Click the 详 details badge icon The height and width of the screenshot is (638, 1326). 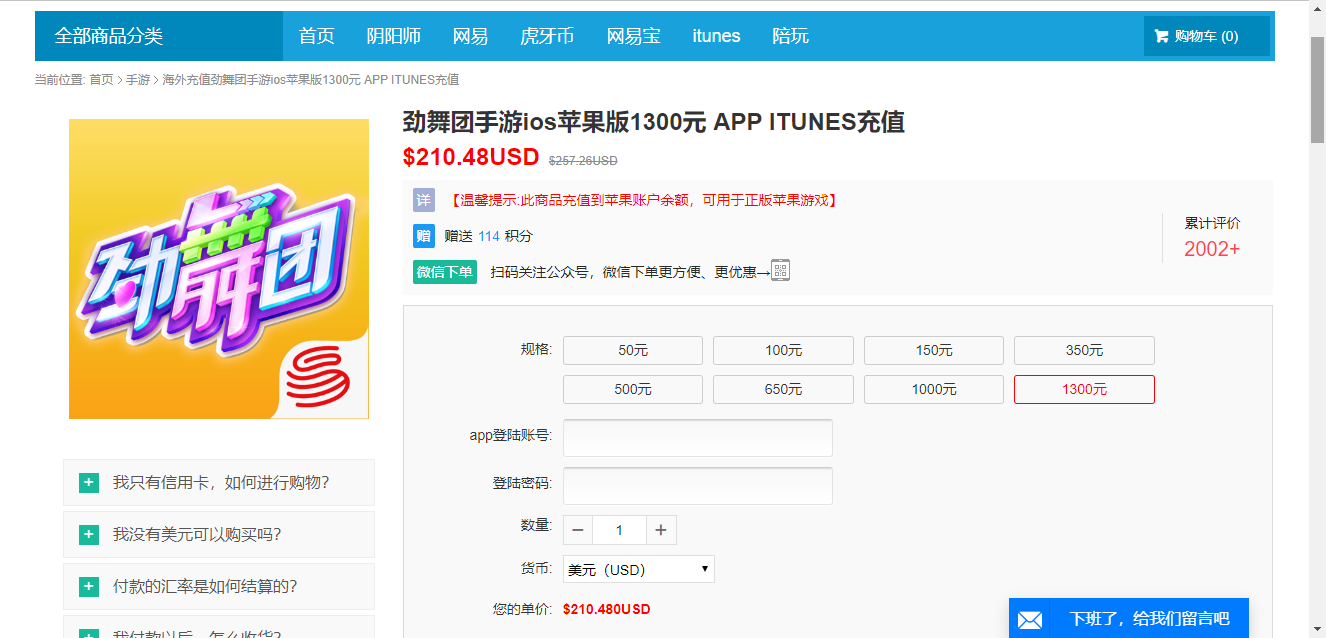pos(424,200)
